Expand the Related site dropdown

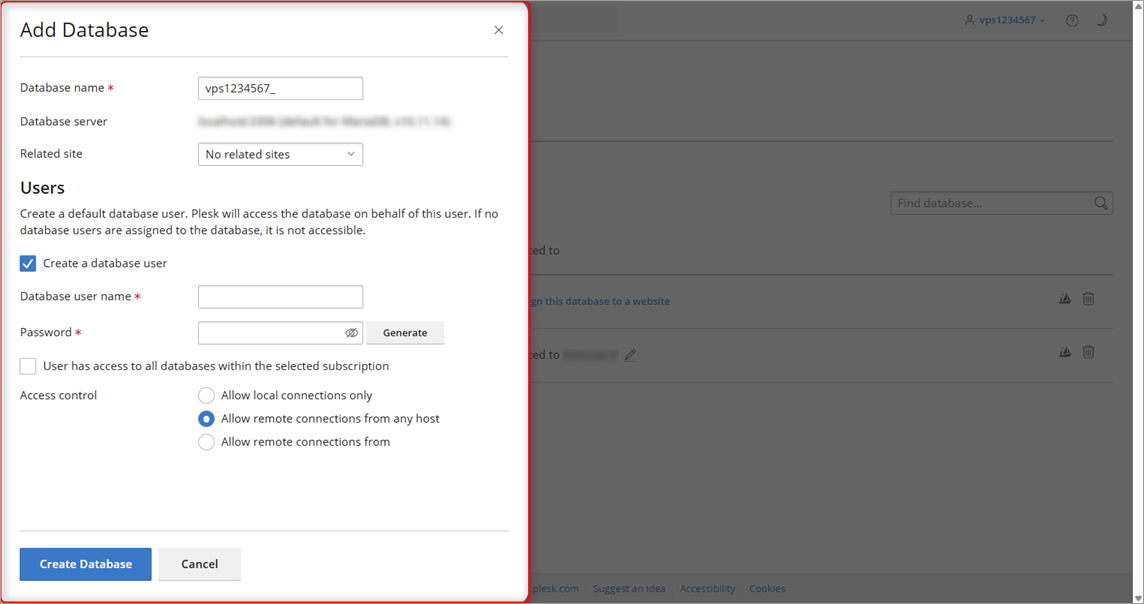point(280,155)
